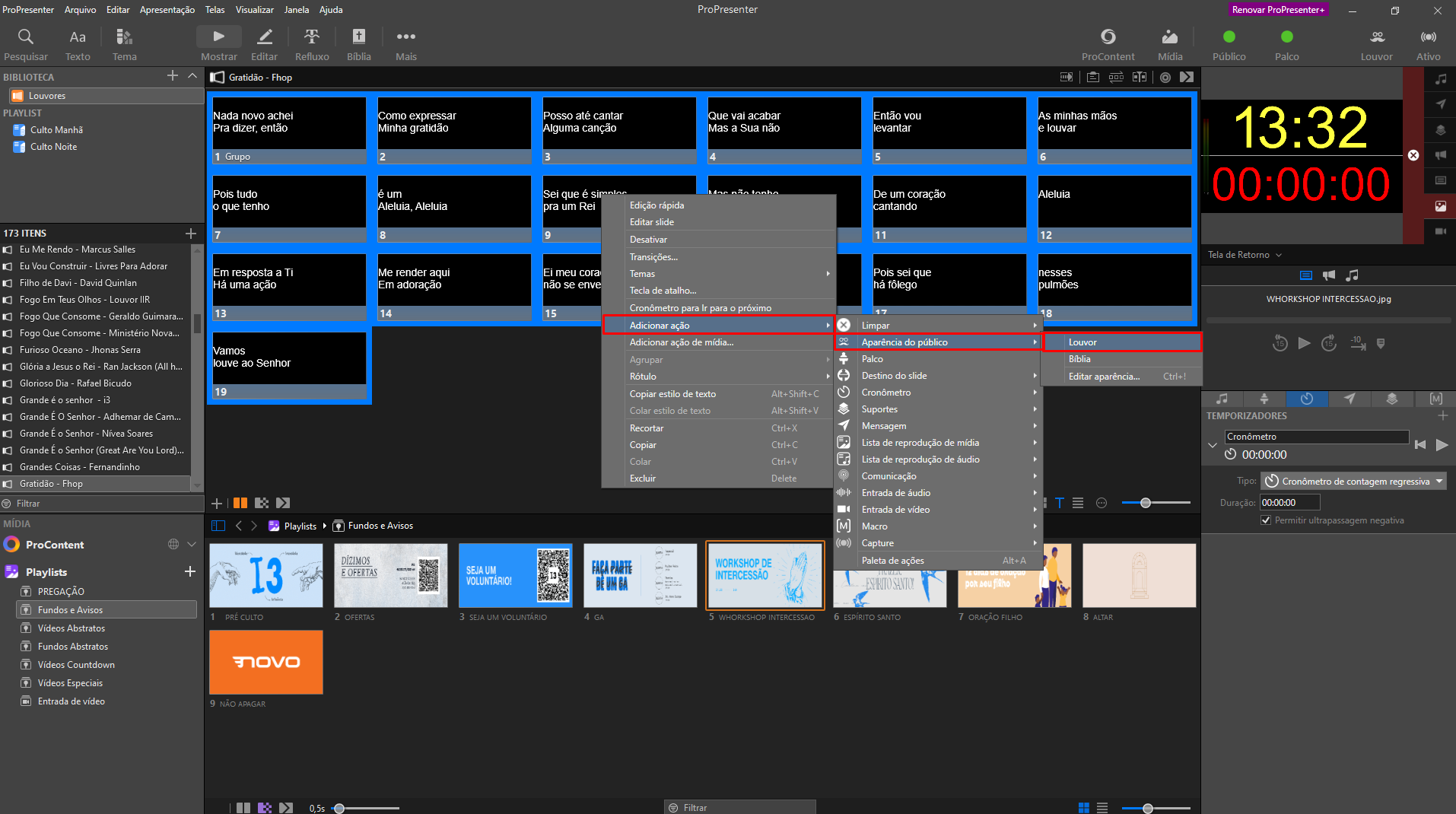Toggle Permitir ultrapassagem negativa checkbox

[x=1266, y=520]
